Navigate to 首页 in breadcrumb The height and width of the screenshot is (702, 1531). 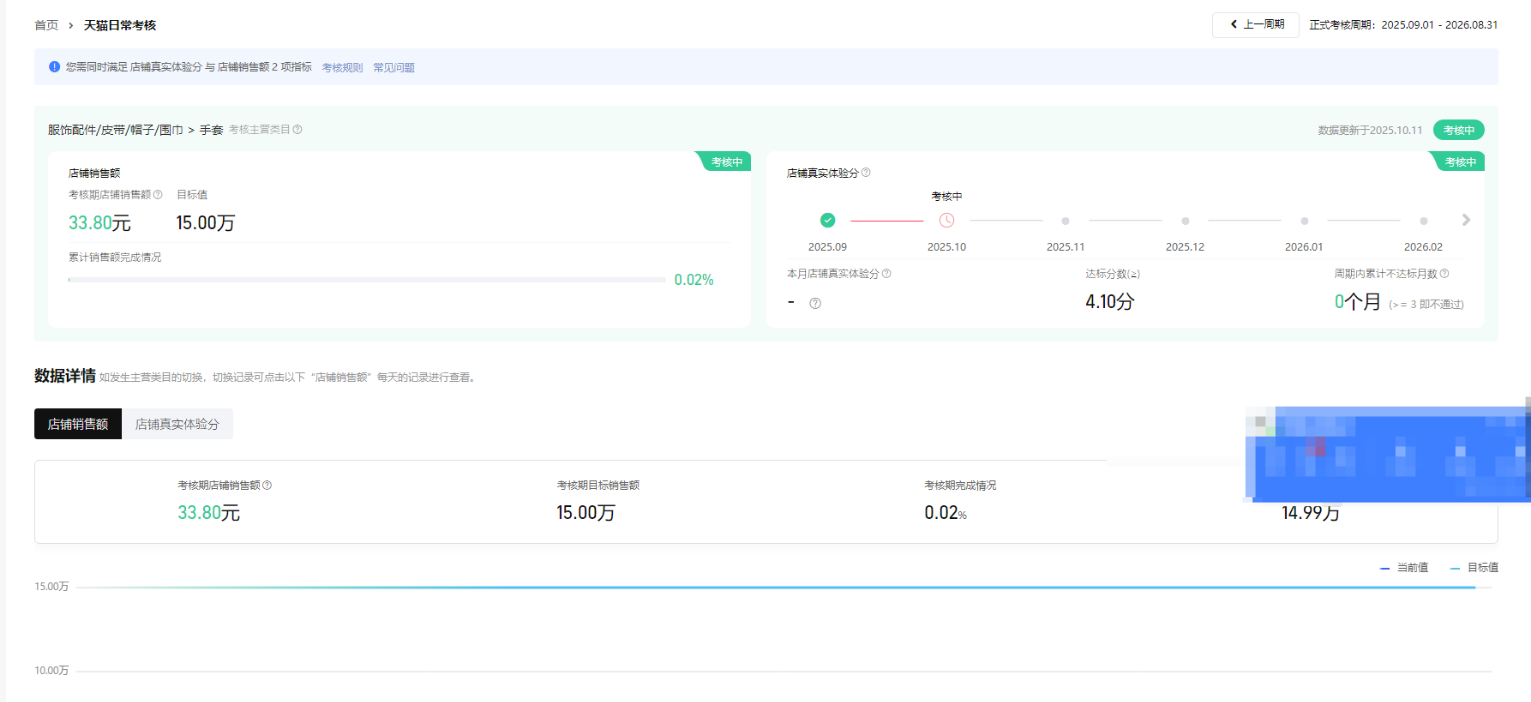(x=46, y=25)
